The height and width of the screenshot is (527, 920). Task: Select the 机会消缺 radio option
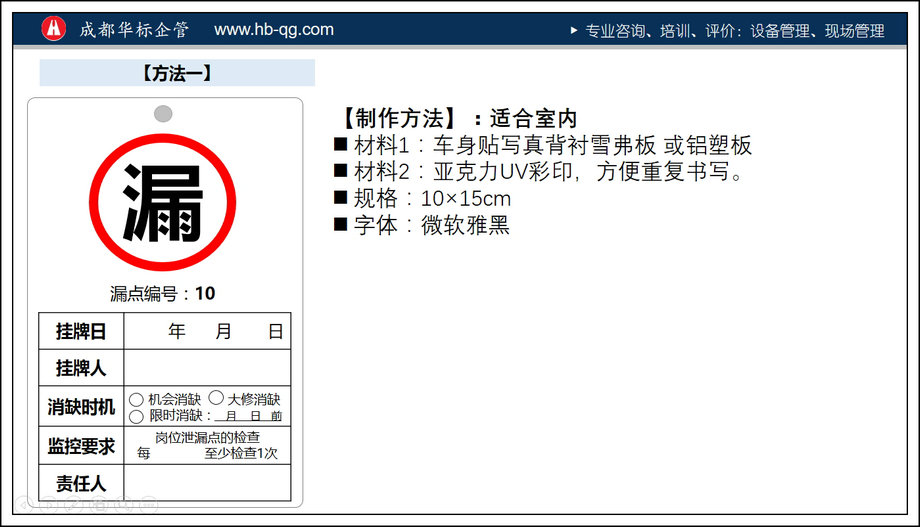coord(136,399)
